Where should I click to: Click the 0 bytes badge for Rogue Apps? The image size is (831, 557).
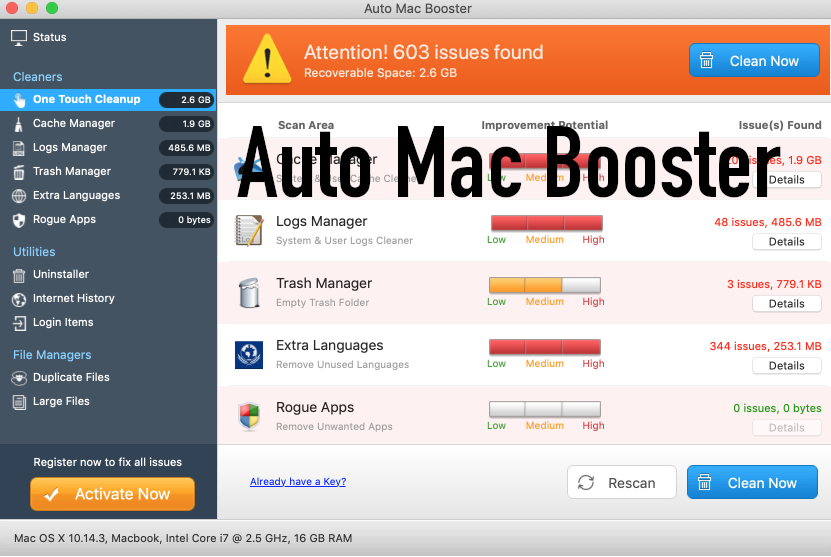click(x=187, y=220)
